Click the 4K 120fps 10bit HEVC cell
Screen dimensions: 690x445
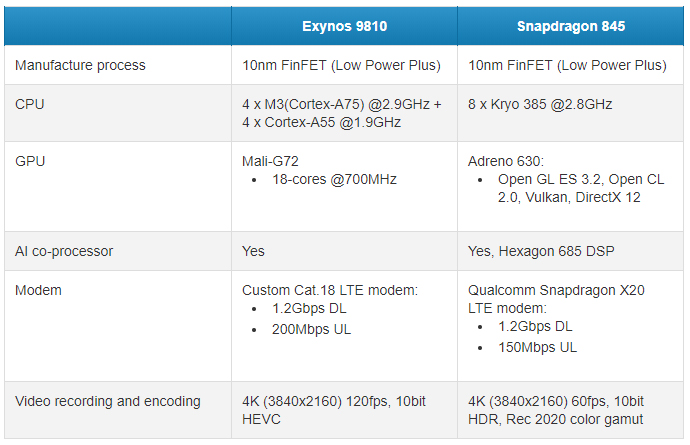(x=335, y=410)
